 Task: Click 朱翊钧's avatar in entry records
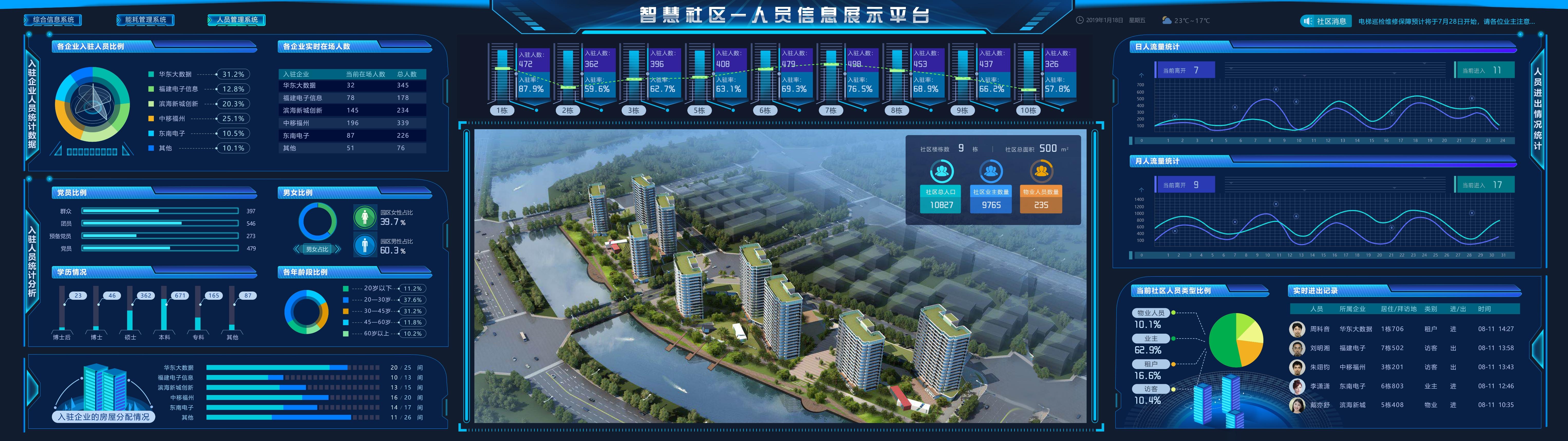(1297, 367)
